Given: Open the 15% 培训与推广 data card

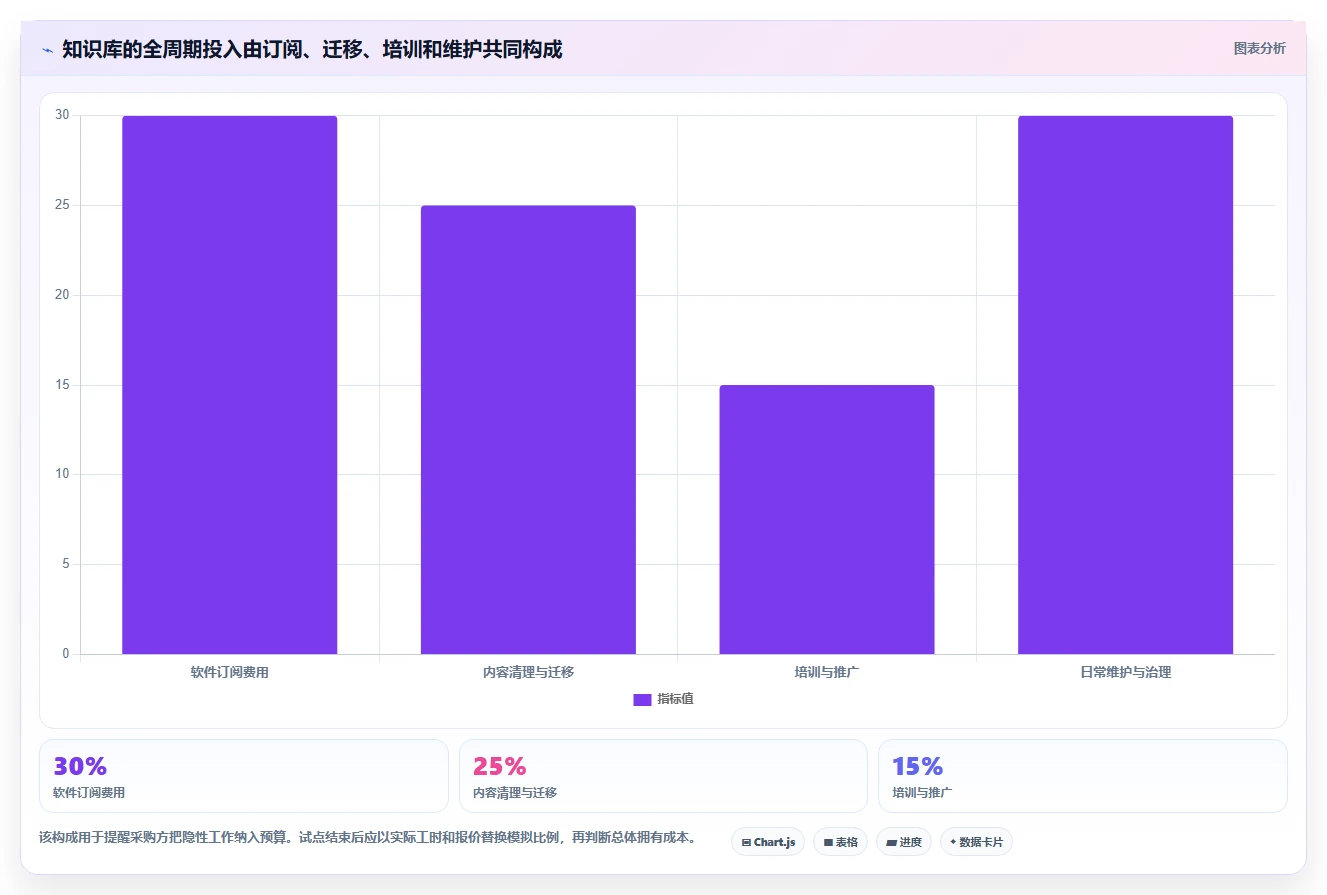Looking at the screenshot, I should click(x=1082, y=776).
